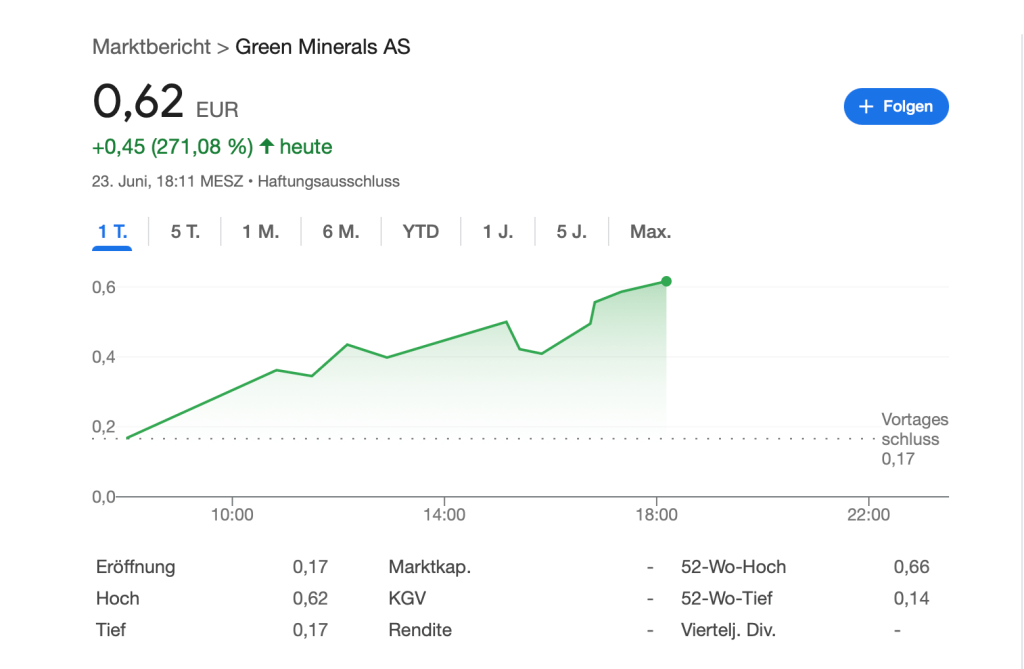This screenshot has height=669, width=1024.
Task: Click the Vortagesschluss 0,17 label
Action: pyautogui.click(x=914, y=439)
